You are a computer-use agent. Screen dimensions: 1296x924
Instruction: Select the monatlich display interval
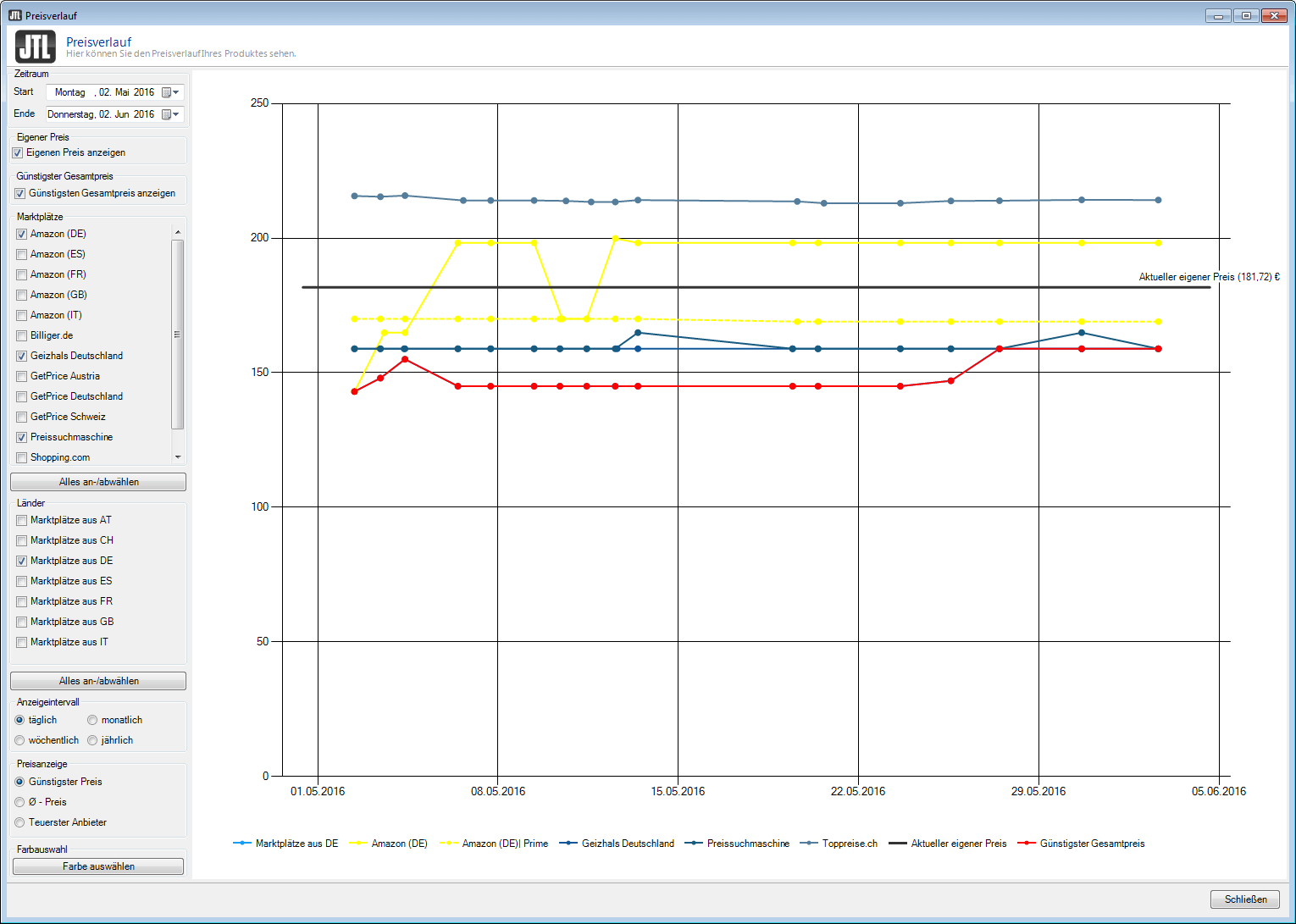[92, 721]
